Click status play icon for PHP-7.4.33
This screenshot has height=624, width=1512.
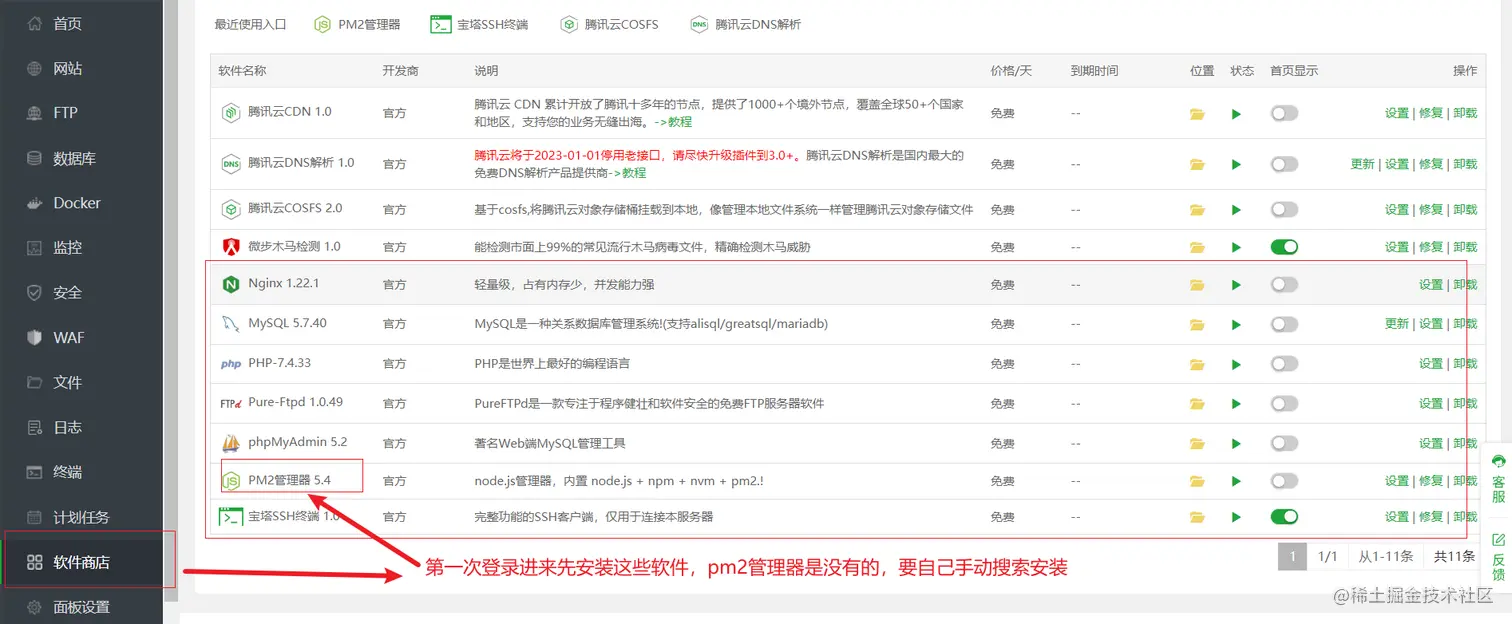[x=1237, y=364]
